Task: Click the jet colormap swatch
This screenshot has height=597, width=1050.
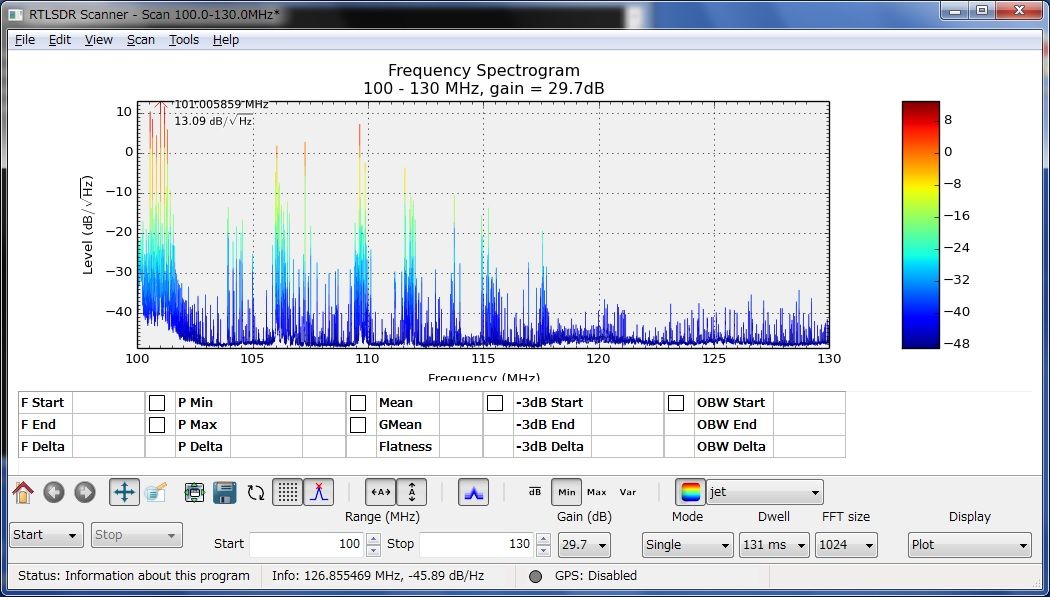Action: (692, 491)
